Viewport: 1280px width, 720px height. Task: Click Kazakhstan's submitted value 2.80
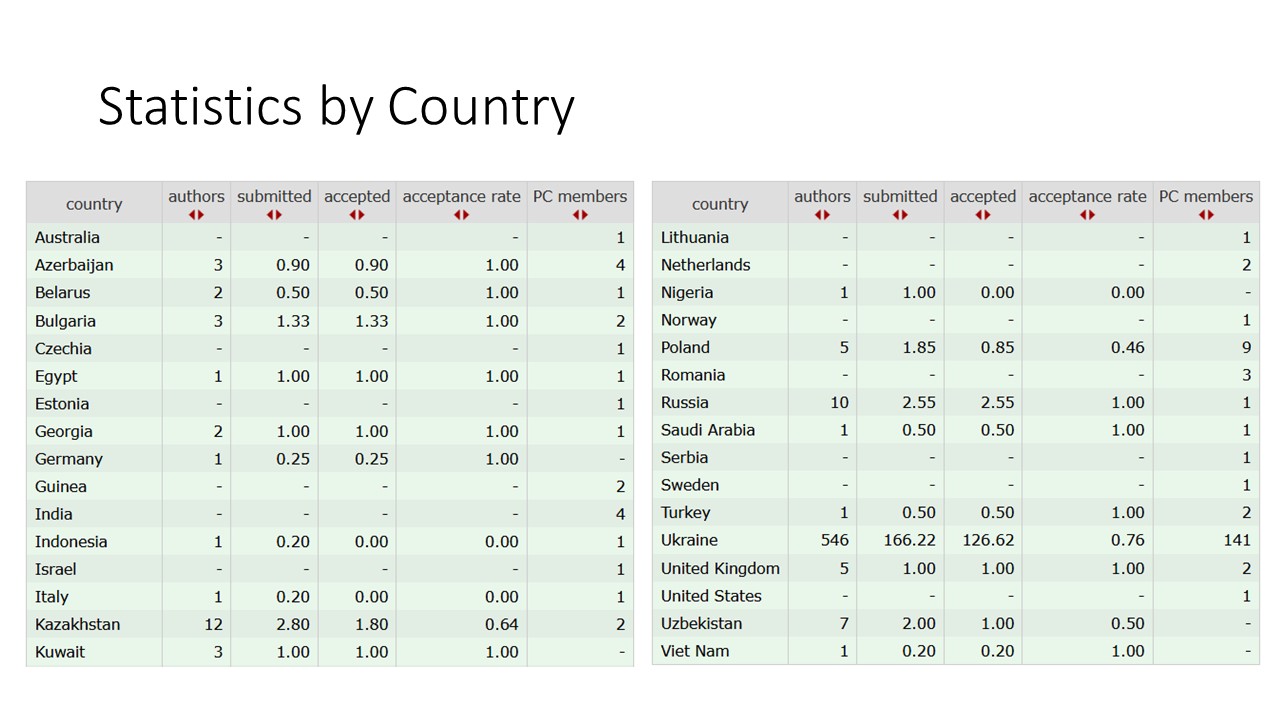[292, 624]
